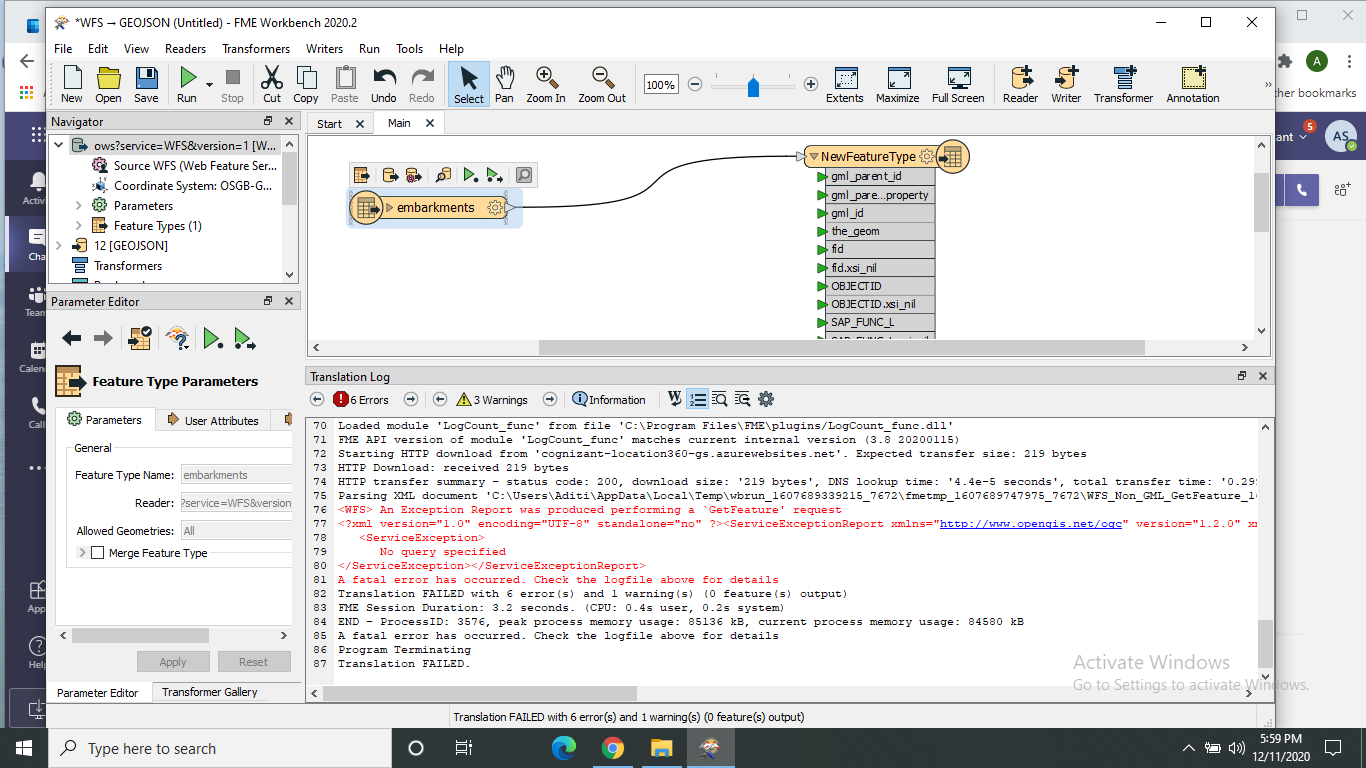Switch to the Transformer Gallery tab
The image size is (1366, 768).
[210, 692]
